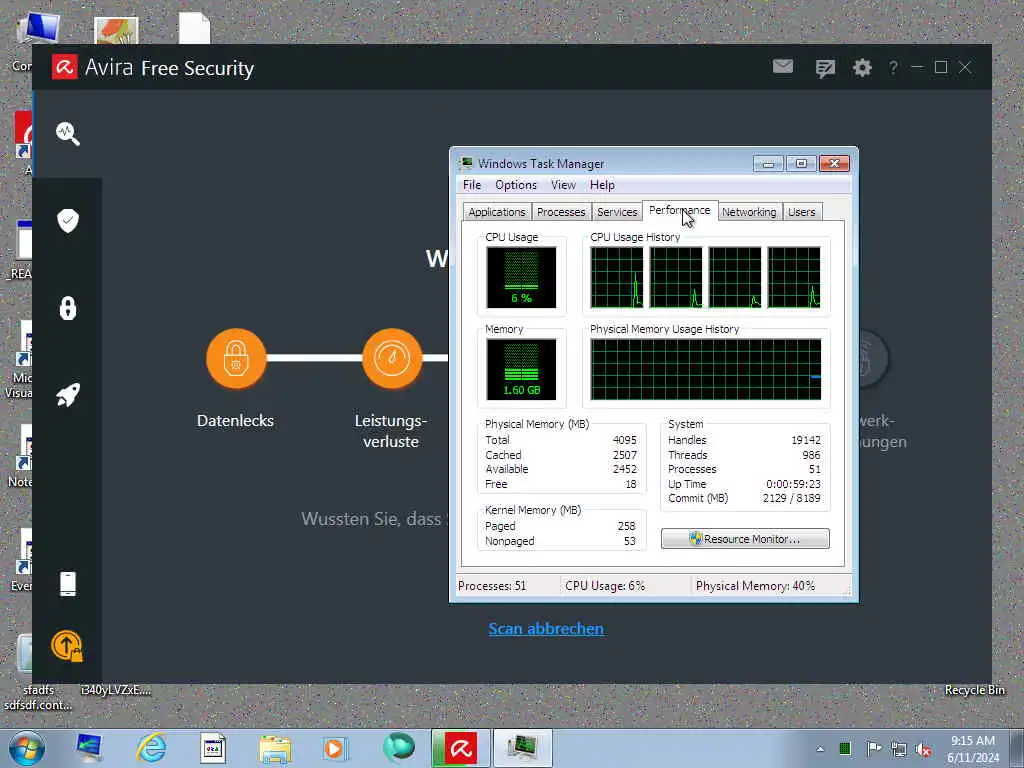
Task: Click the Resource Monitor button
Action: pos(745,539)
